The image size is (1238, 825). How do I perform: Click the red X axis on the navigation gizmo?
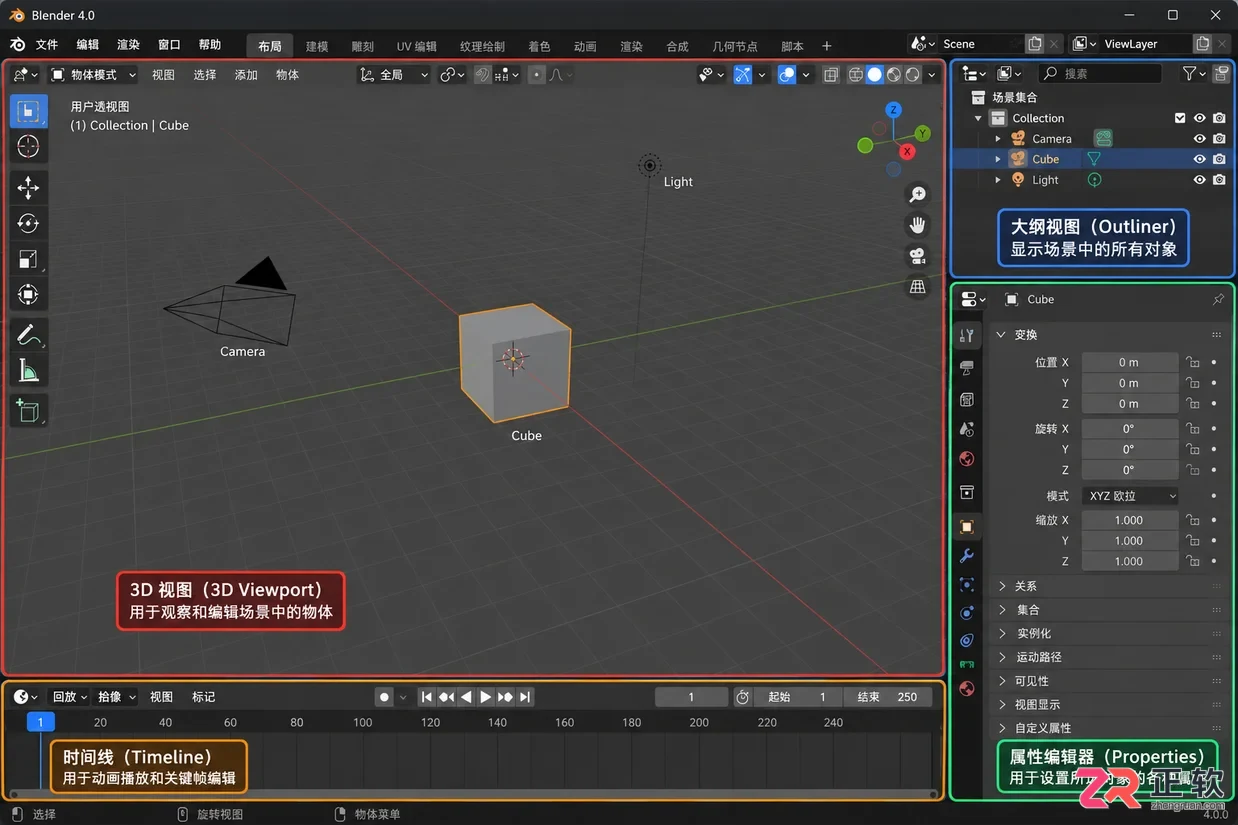coord(907,151)
